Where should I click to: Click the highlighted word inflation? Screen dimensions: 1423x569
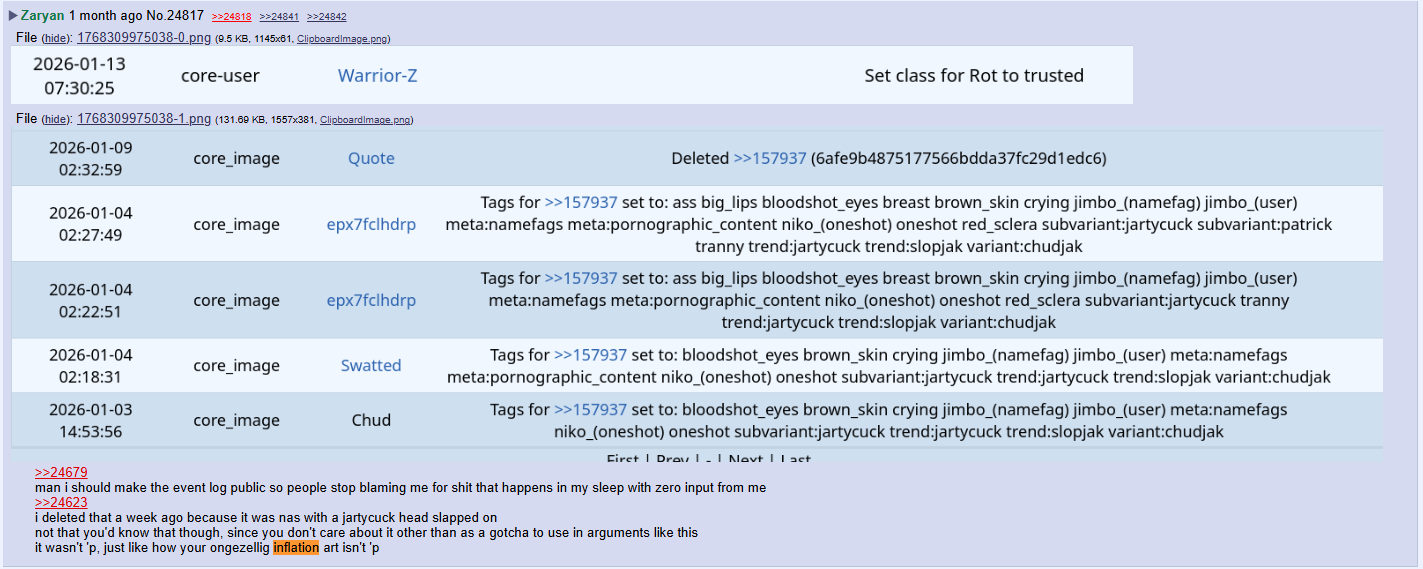[296, 548]
